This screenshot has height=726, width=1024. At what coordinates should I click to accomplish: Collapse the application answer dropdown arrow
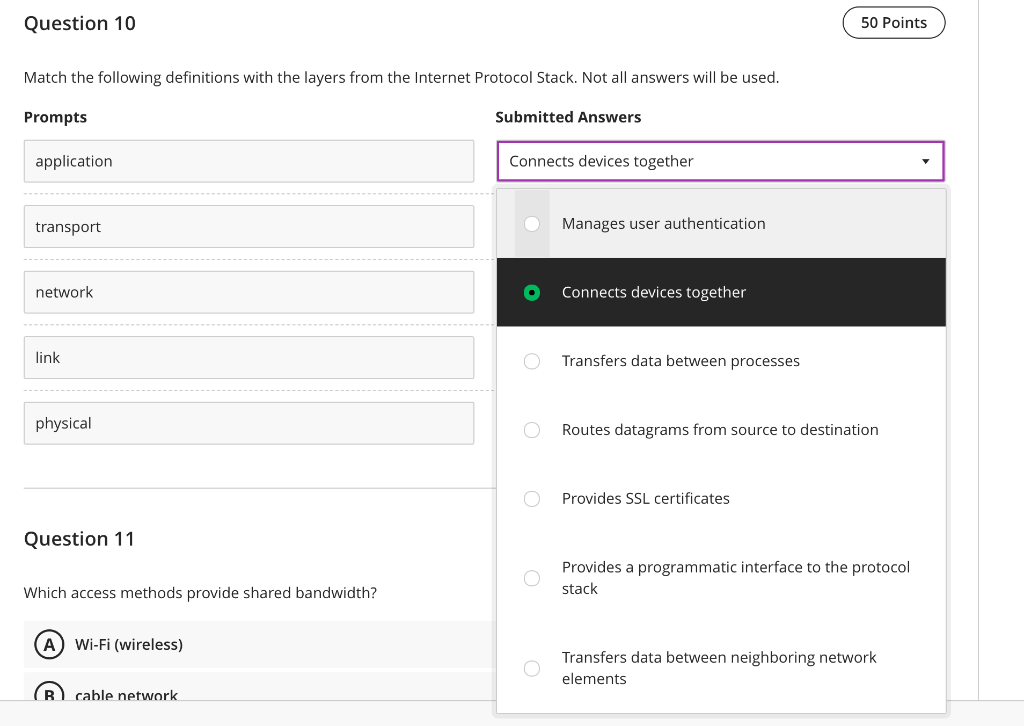tap(925, 161)
